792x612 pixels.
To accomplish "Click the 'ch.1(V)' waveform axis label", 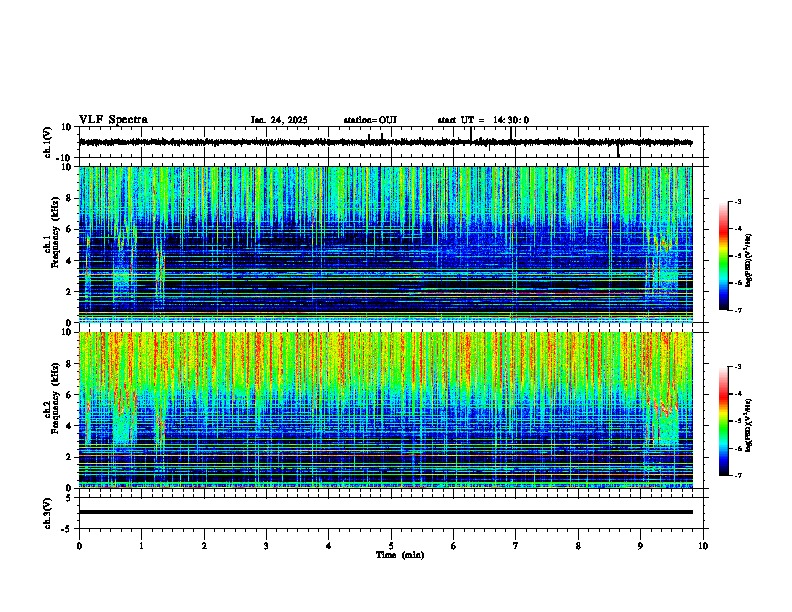I will [x=48, y=142].
